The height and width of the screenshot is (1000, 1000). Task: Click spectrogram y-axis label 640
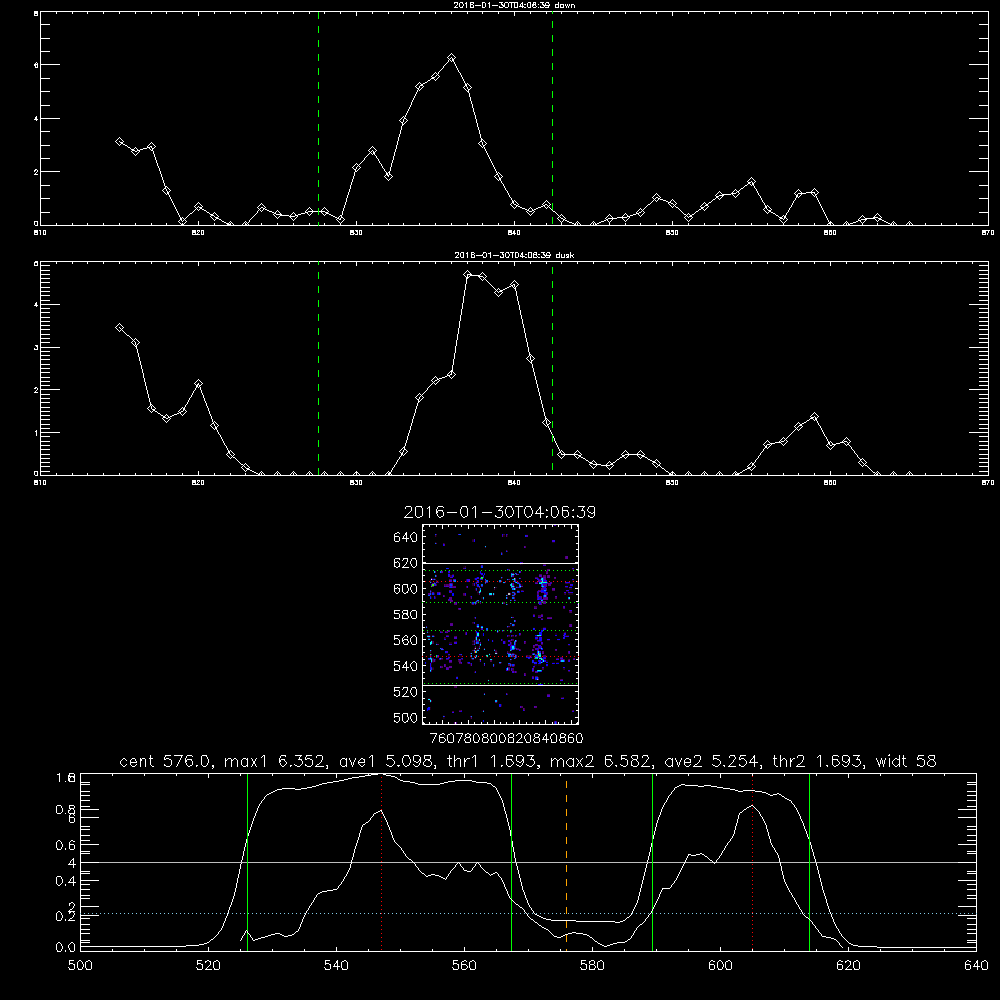coord(406,538)
